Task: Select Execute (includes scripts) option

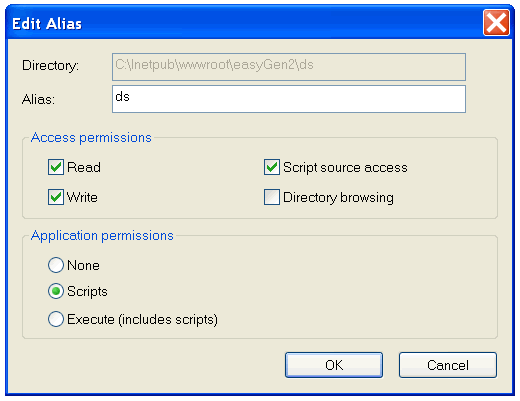Action: (x=56, y=319)
